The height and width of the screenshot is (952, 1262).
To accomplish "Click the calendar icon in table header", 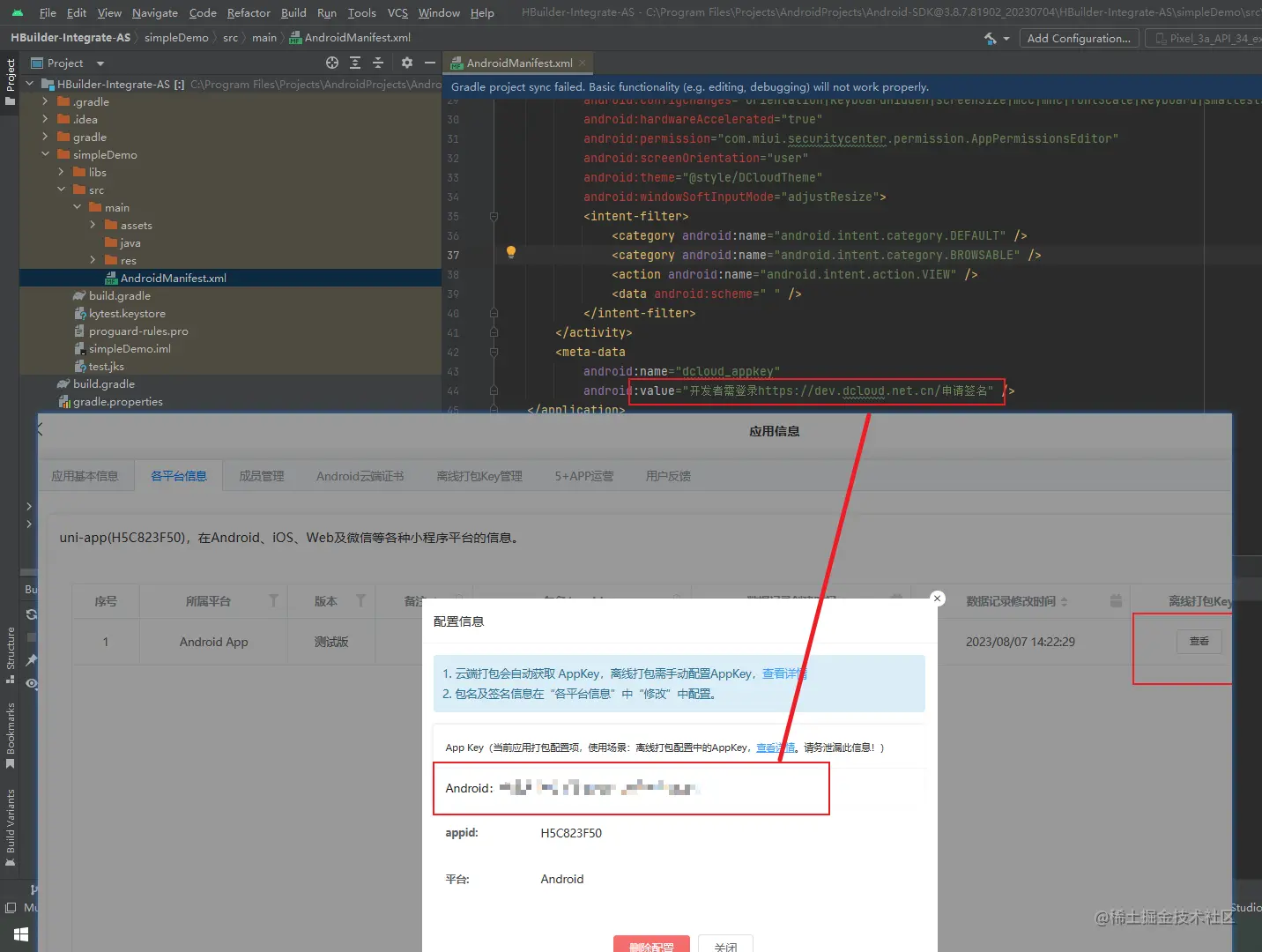I will tap(1116, 600).
